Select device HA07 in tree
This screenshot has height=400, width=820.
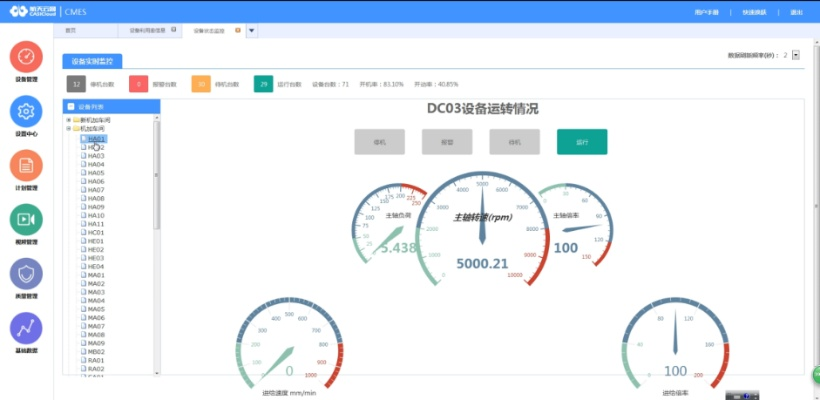point(96,190)
